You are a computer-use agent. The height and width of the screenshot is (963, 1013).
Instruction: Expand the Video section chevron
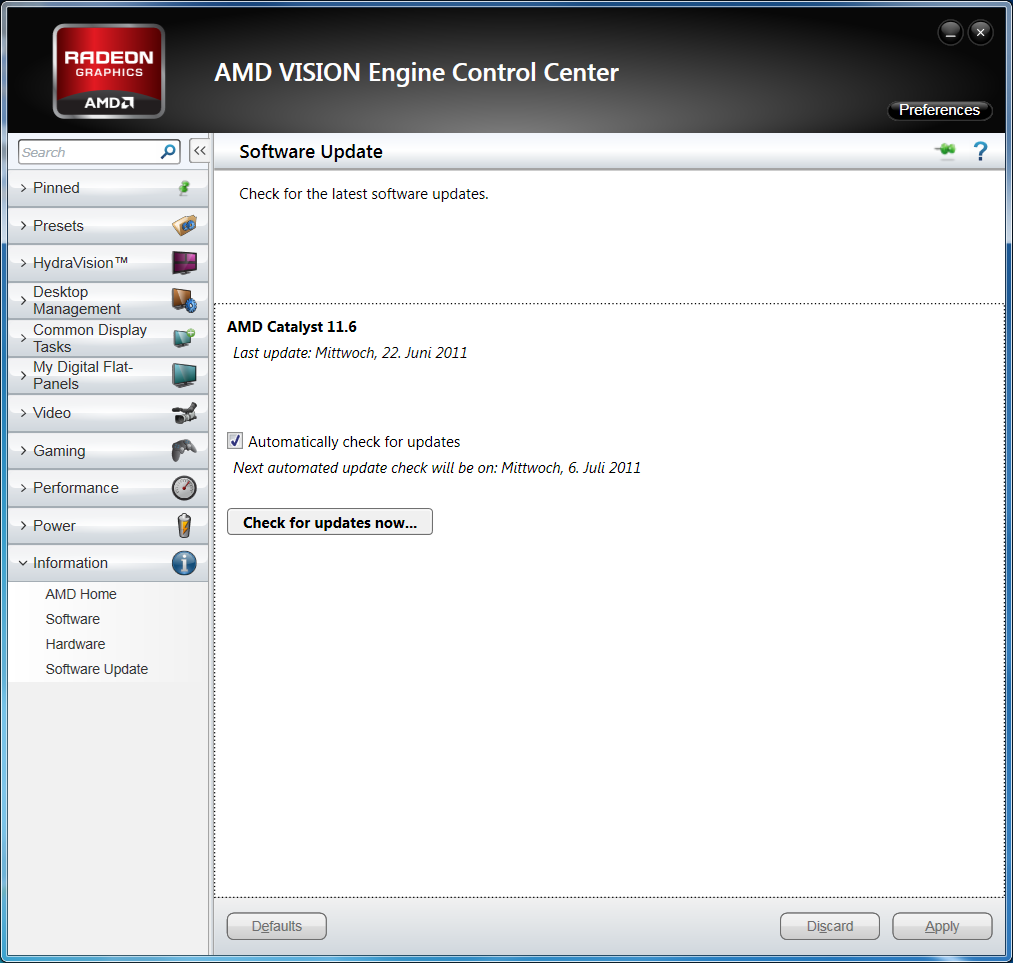(x=23, y=413)
